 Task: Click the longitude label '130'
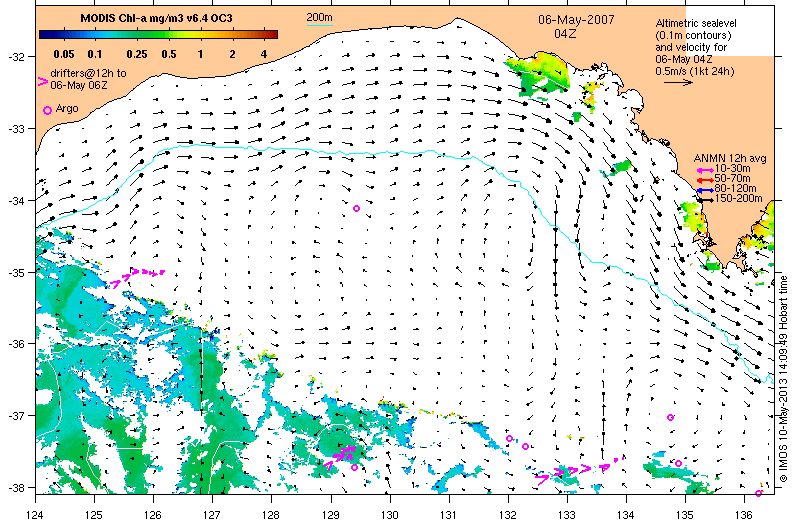(389, 514)
